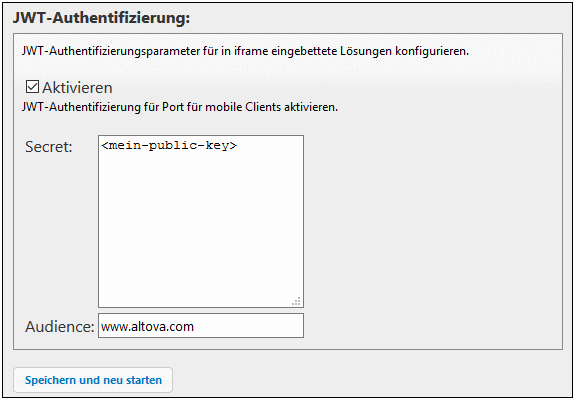Click the Aktivieren label text
Image resolution: width=575 pixels, height=400 pixels.
(77, 88)
